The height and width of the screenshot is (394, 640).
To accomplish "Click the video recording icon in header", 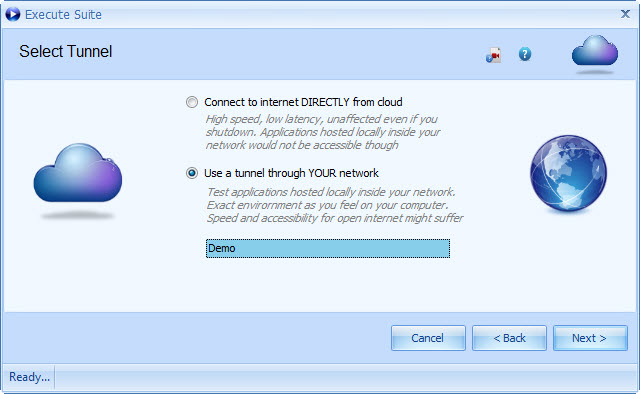I will tap(493, 55).
